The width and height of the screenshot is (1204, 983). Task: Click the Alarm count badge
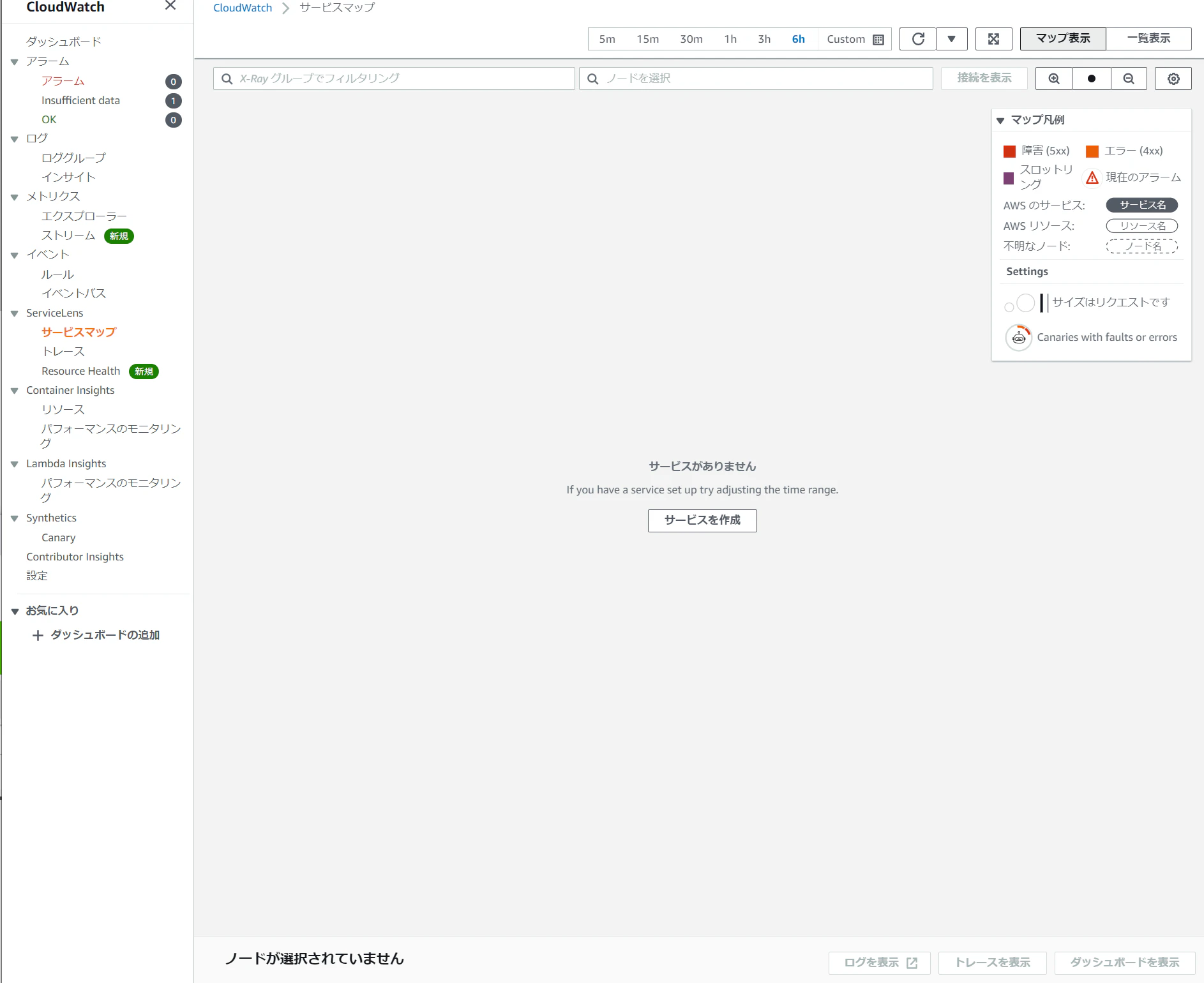tap(173, 82)
